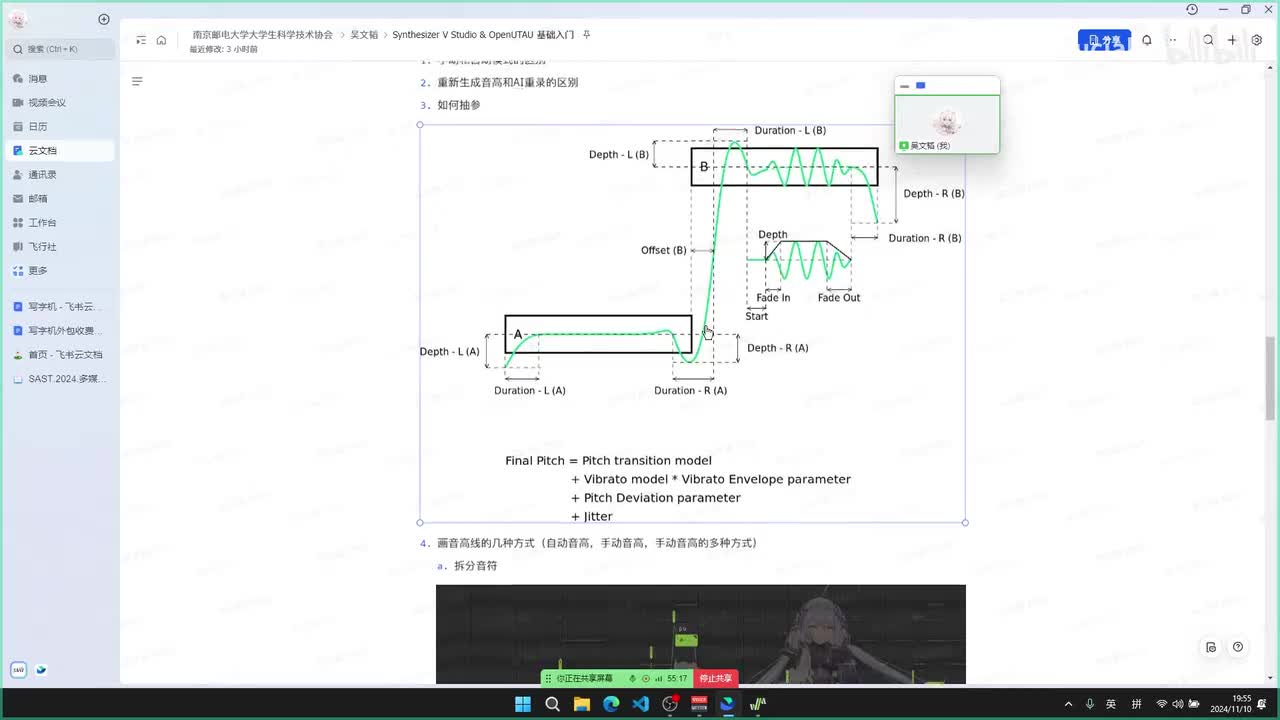The height and width of the screenshot is (720, 1280).
Task: Open 飞行社 in the sidebar
Action: click(x=58, y=246)
